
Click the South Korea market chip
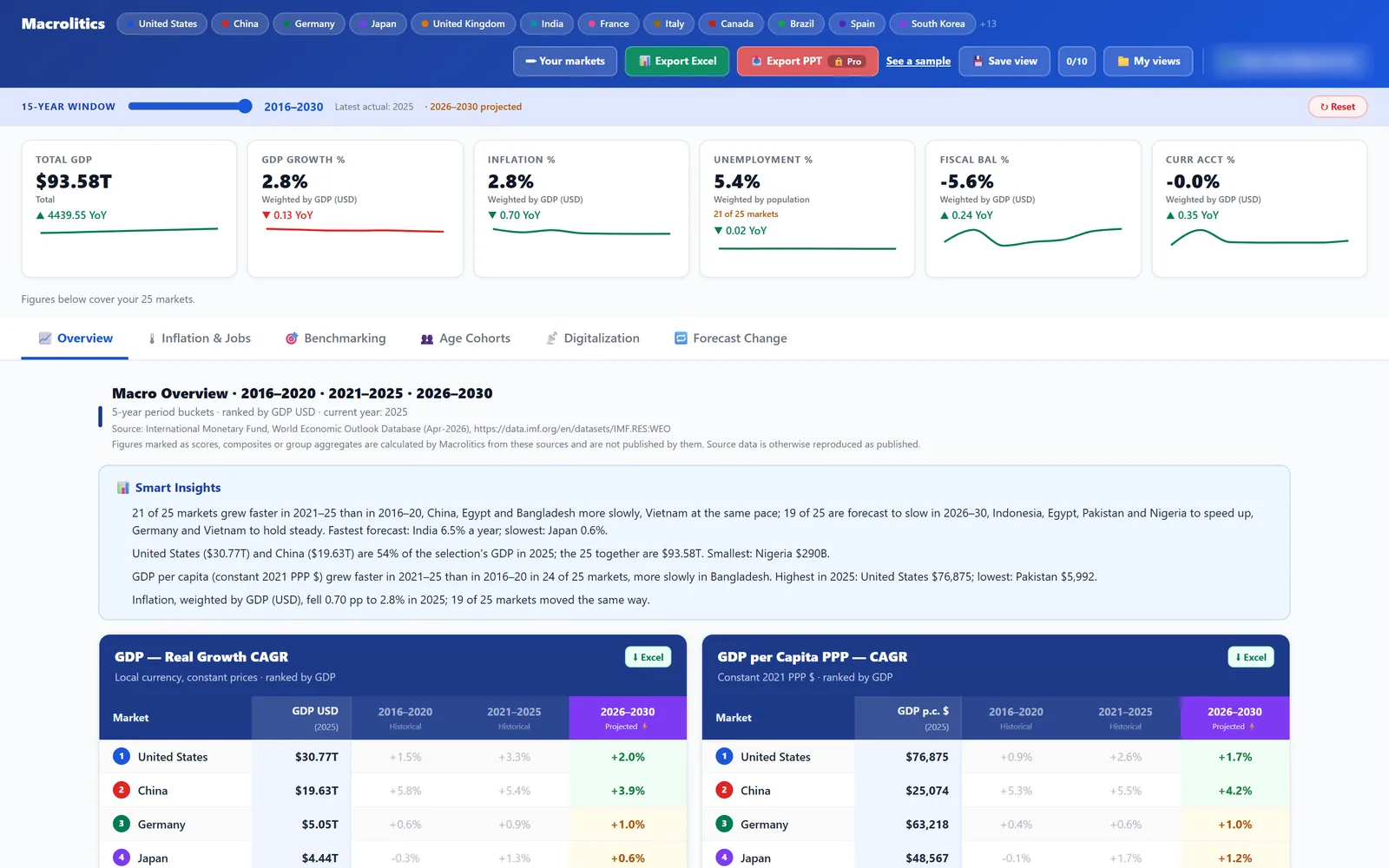pyautogui.click(x=932, y=23)
